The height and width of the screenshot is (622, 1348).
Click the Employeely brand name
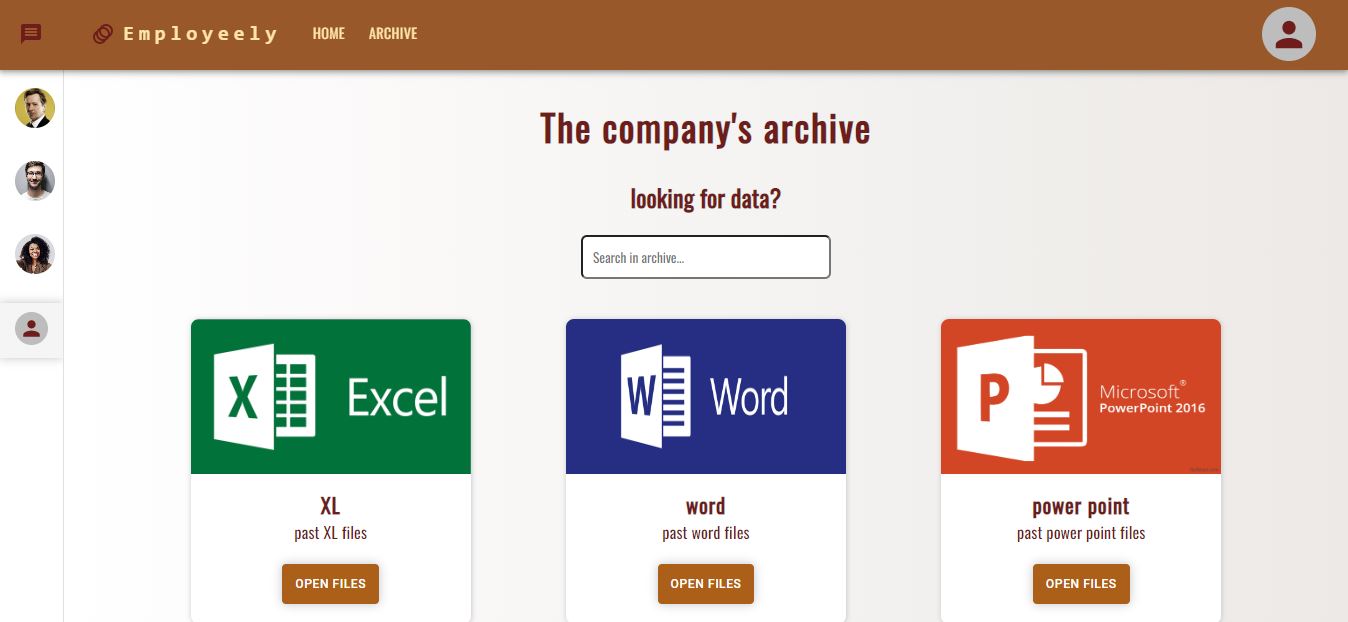(x=200, y=34)
